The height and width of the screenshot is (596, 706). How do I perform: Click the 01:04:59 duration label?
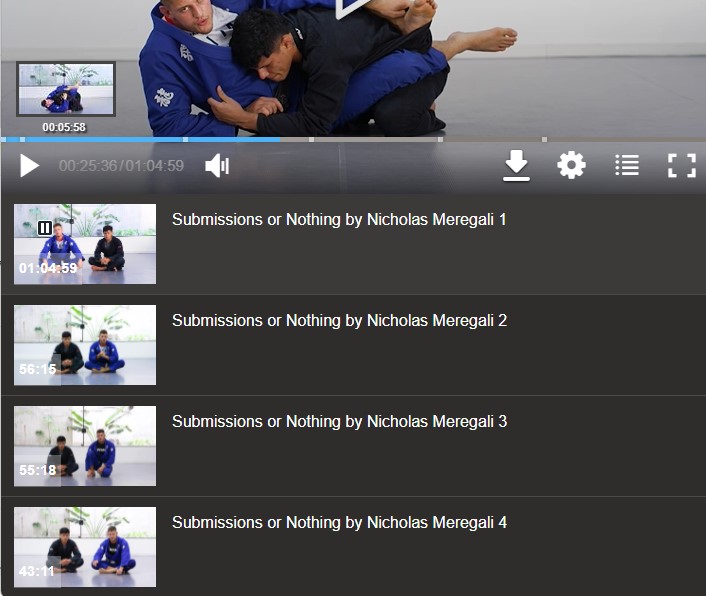[x=48, y=268]
